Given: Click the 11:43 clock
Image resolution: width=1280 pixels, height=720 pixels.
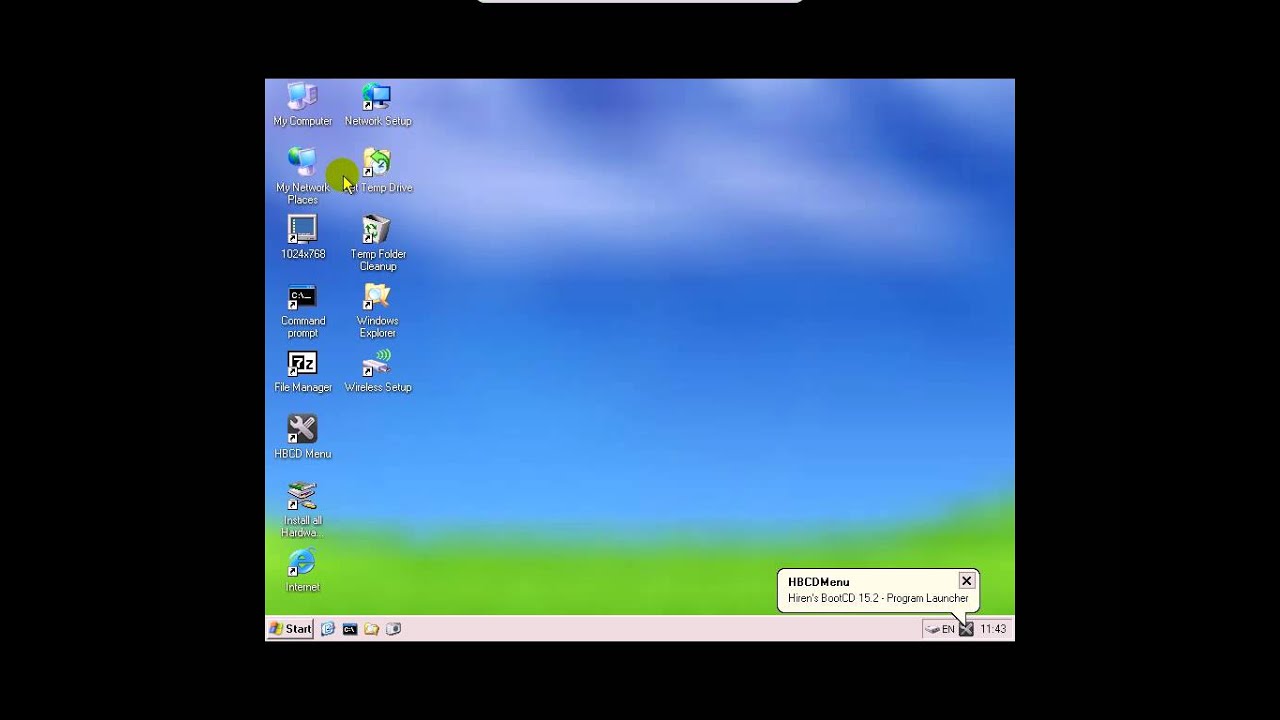Looking at the screenshot, I should point(993,629).
